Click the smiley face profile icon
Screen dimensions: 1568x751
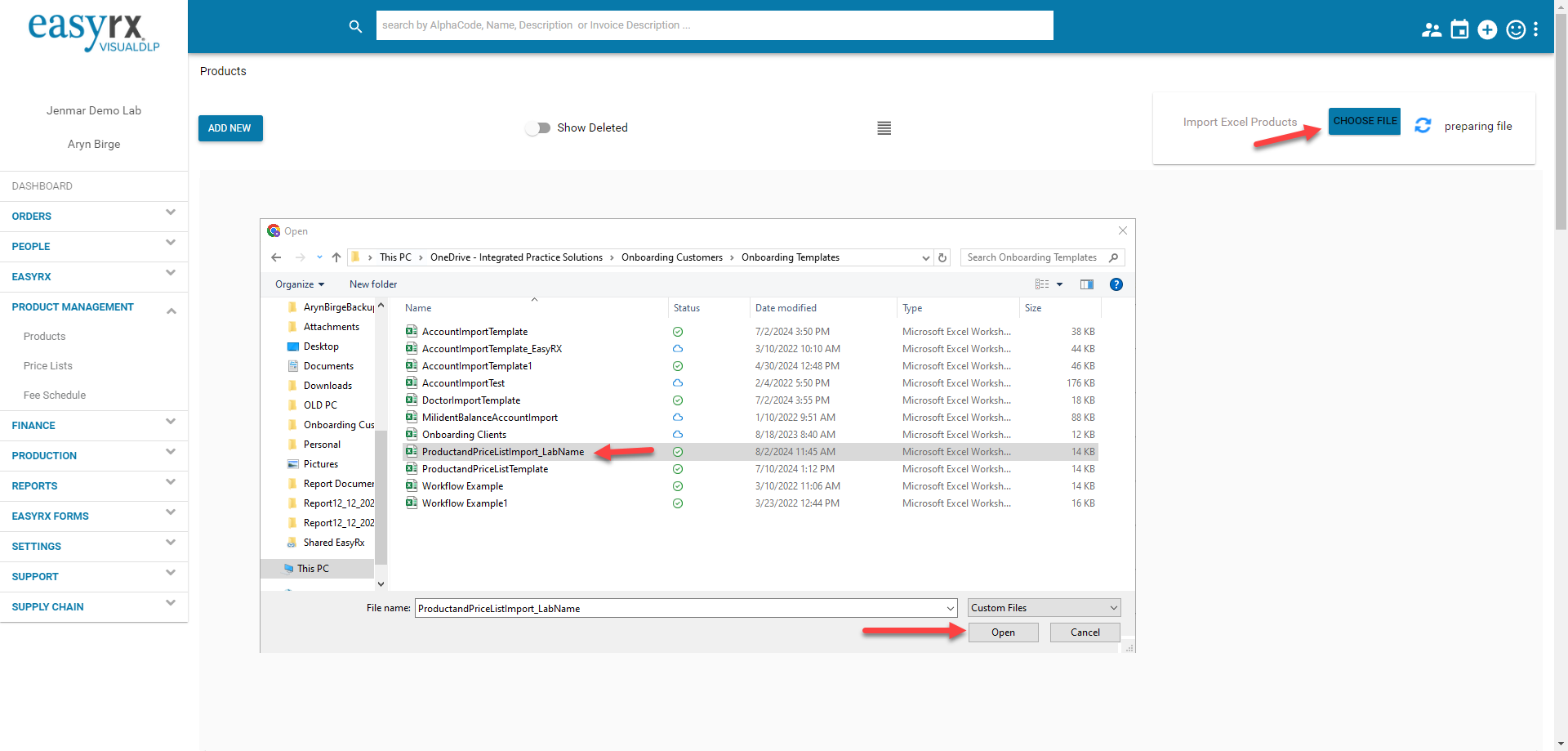click(x=1516, y=30)
